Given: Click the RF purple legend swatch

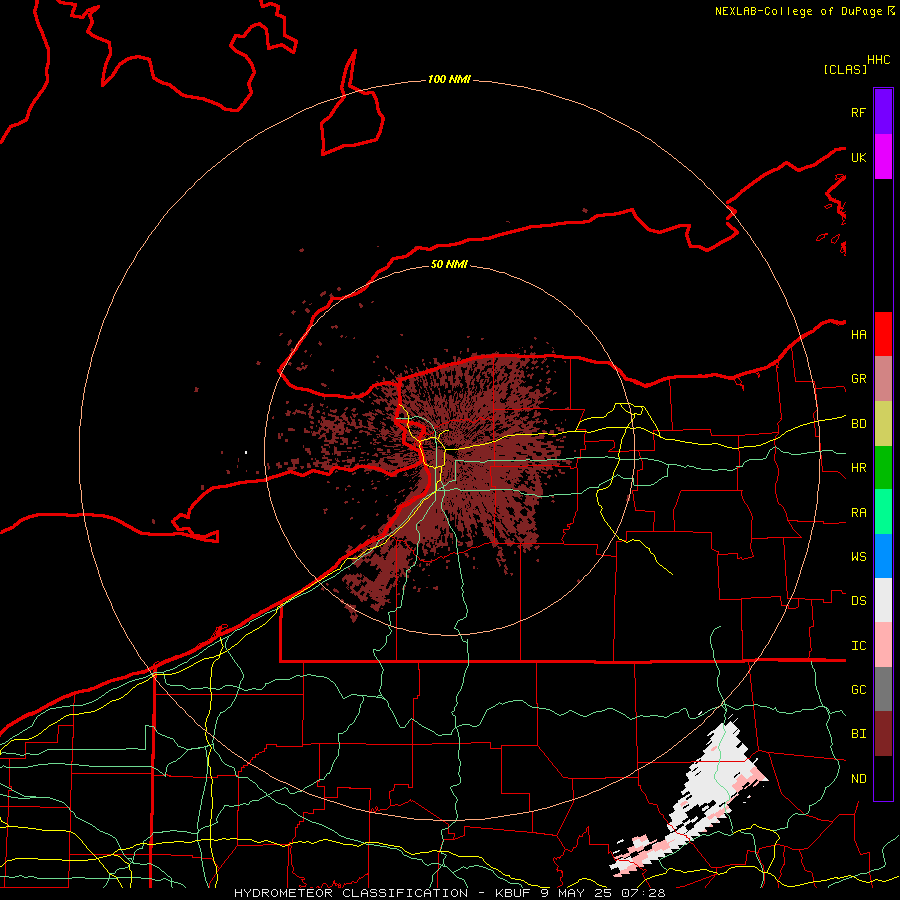Looking at the screenshot, I should point(883,112).
